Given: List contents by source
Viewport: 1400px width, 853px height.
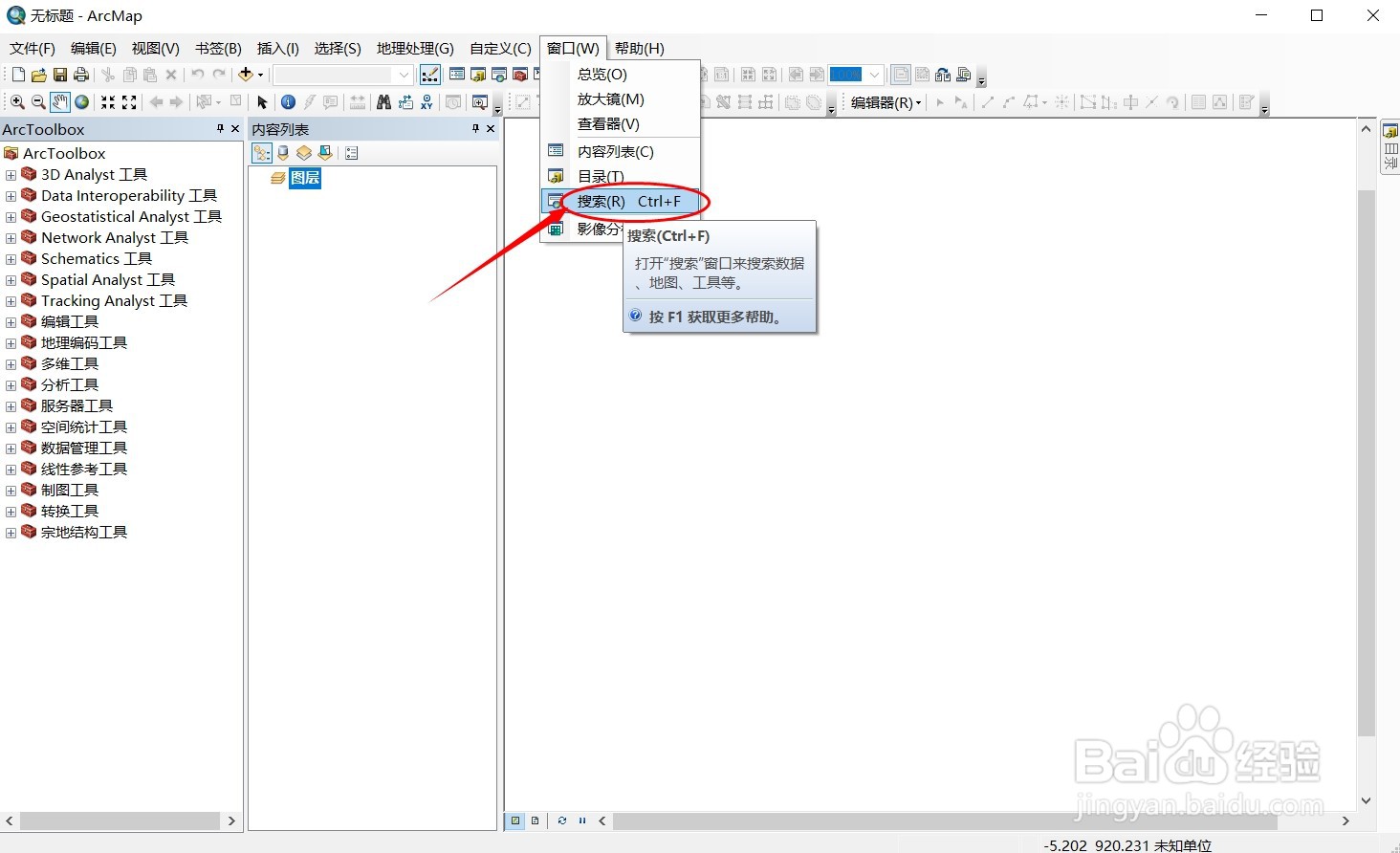Looking at the screenshot, I should 283,153.
